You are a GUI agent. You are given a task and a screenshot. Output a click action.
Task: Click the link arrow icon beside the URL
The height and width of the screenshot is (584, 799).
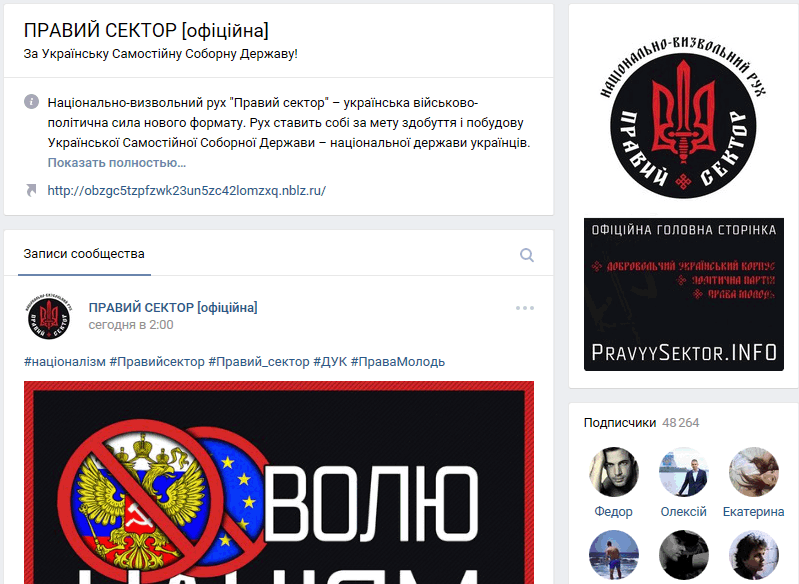pos(32,191)
